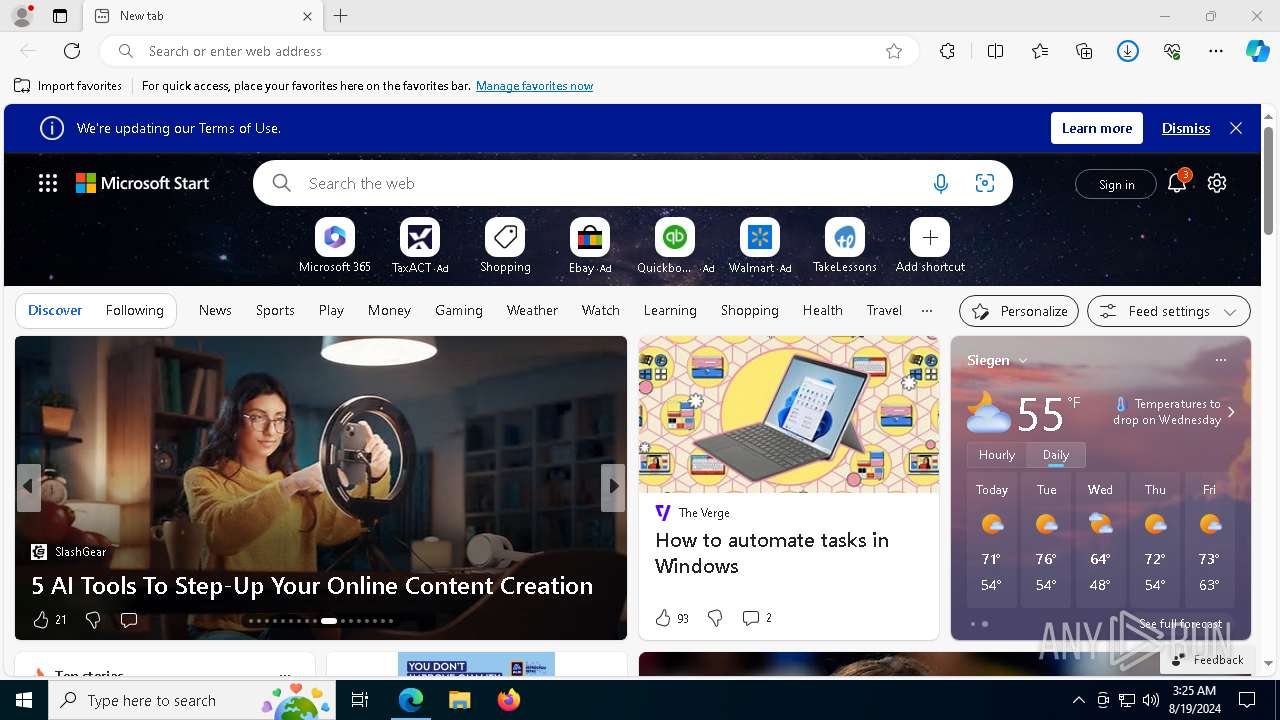Open Manage favorites now link

(x=534, y=86)
